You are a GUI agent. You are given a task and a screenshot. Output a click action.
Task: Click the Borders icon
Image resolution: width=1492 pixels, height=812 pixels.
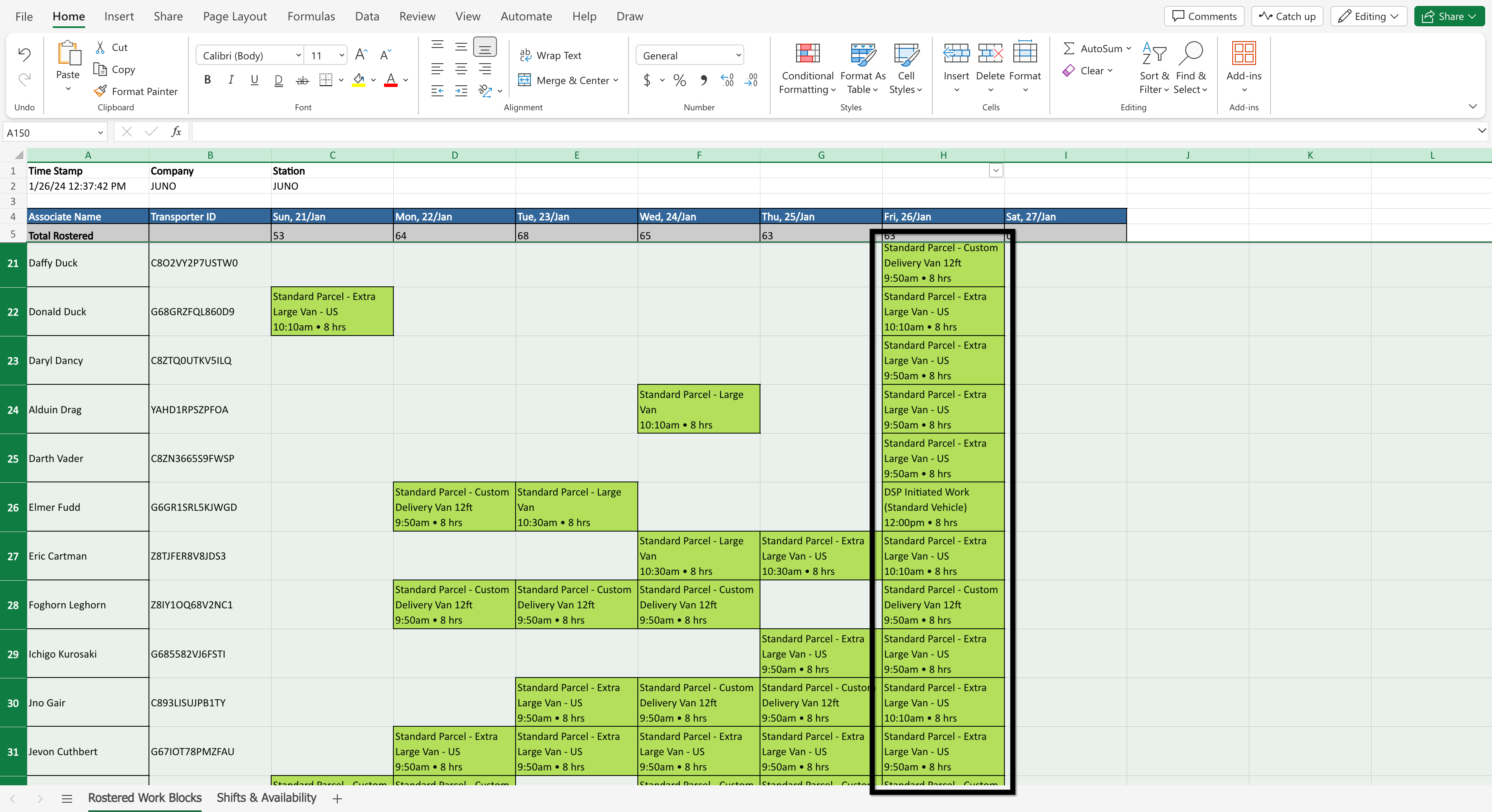point(326,80)
